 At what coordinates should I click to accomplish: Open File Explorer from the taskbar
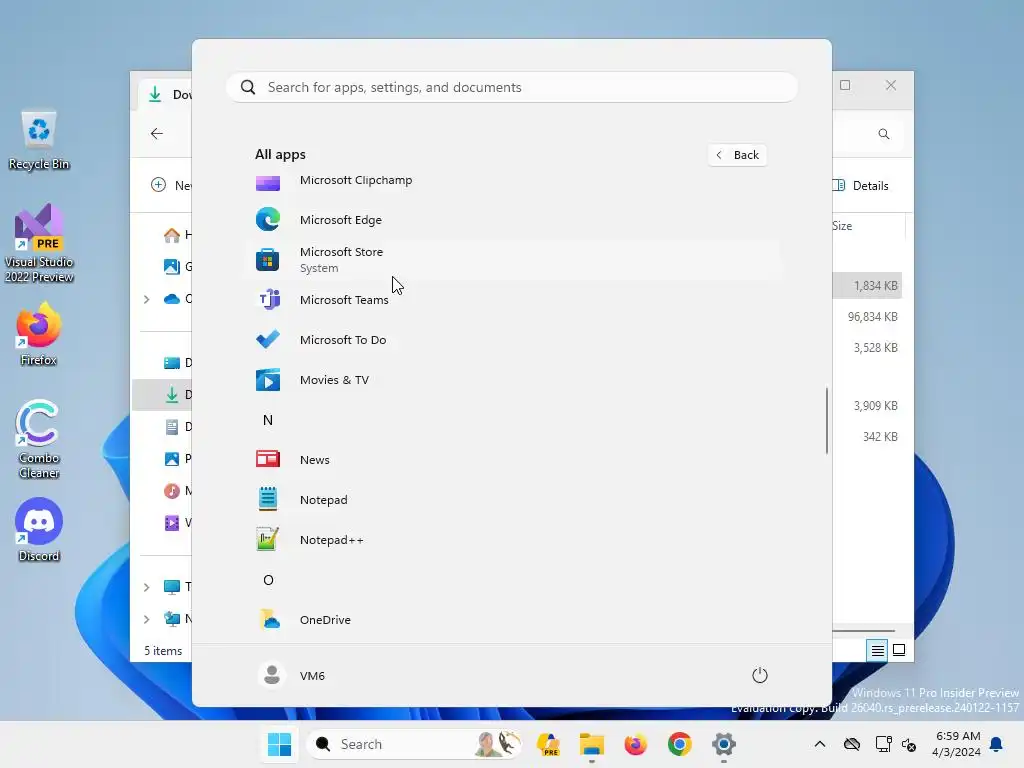coord(592,744)
